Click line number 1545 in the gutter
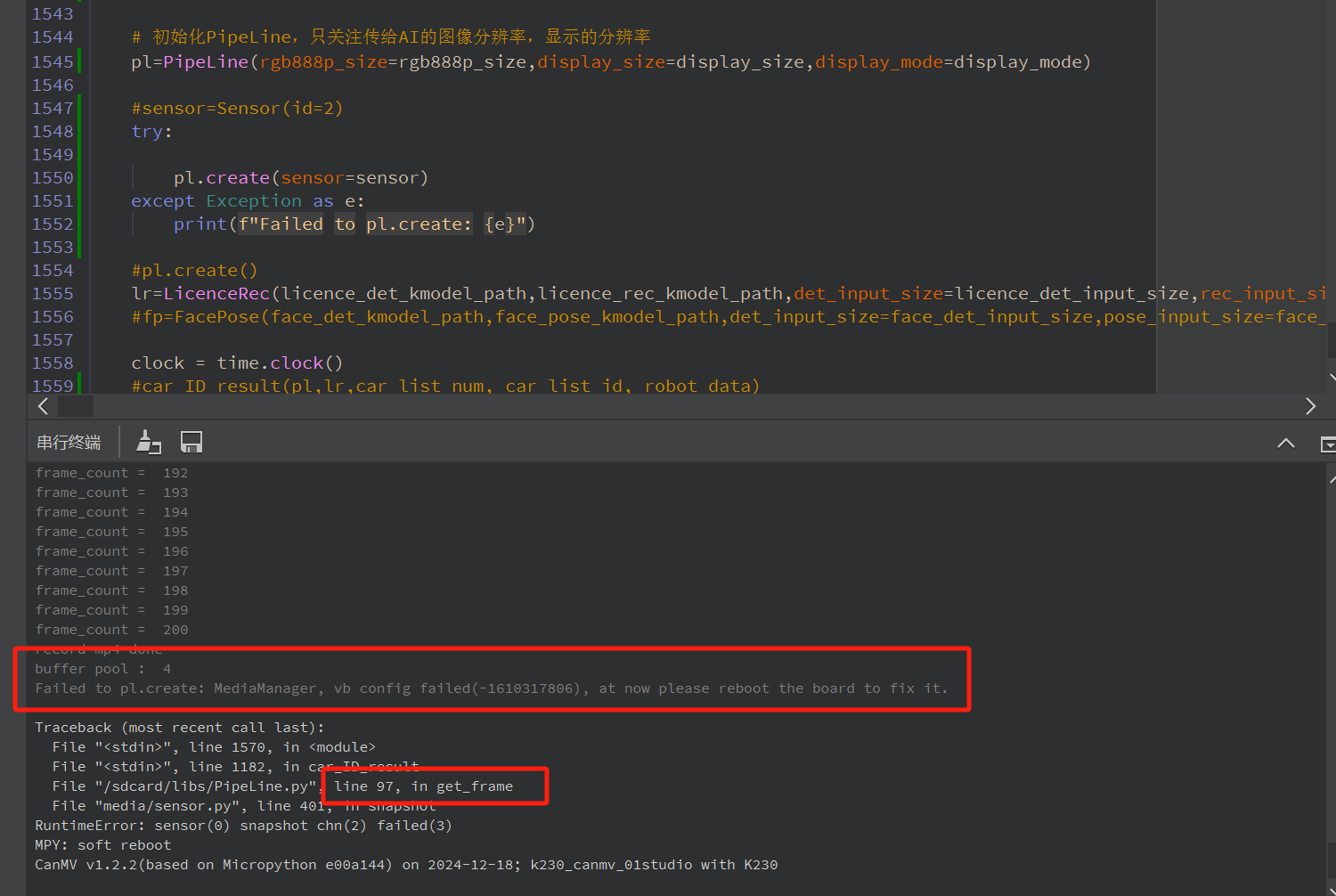Viewport: 1336px width, 896px height. (53, 62)
